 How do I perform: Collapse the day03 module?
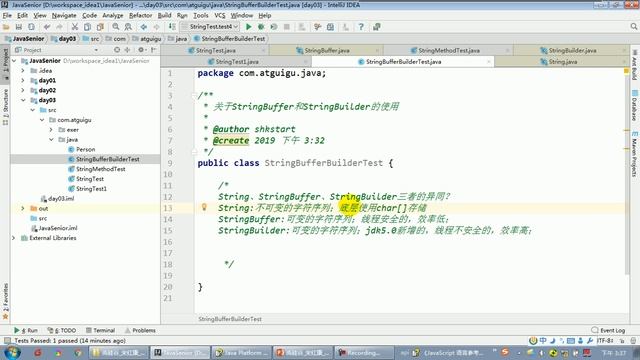click(x=23, y=100)
